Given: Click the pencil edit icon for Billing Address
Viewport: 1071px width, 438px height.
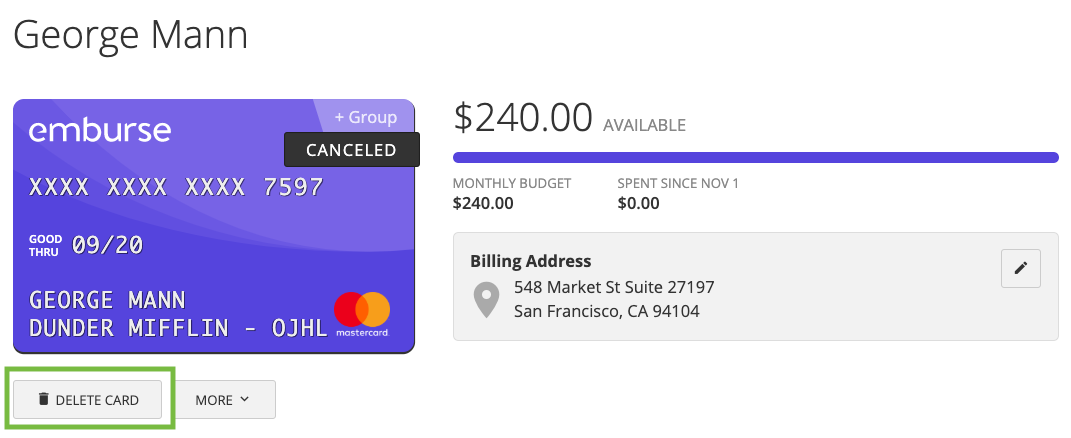Looking at the screenshot, I should click(x=1020, y=269).
